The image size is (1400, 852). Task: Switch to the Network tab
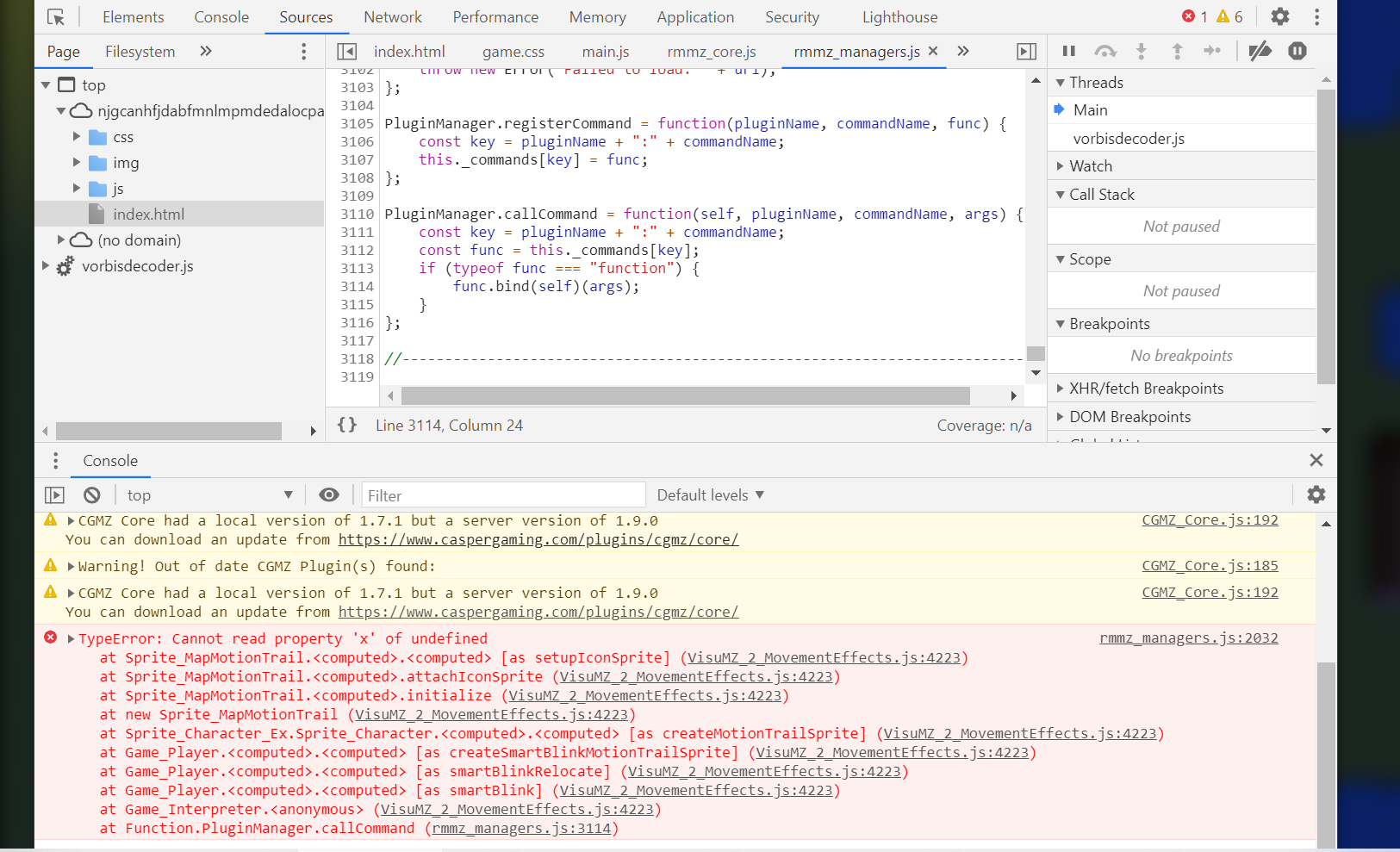[393, 17]
